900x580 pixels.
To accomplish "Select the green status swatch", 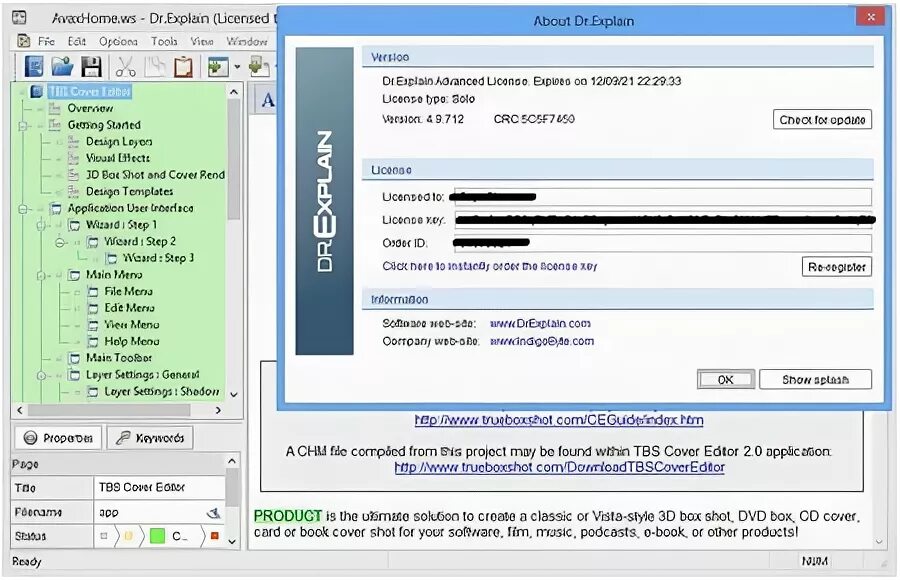I will 157,536.
